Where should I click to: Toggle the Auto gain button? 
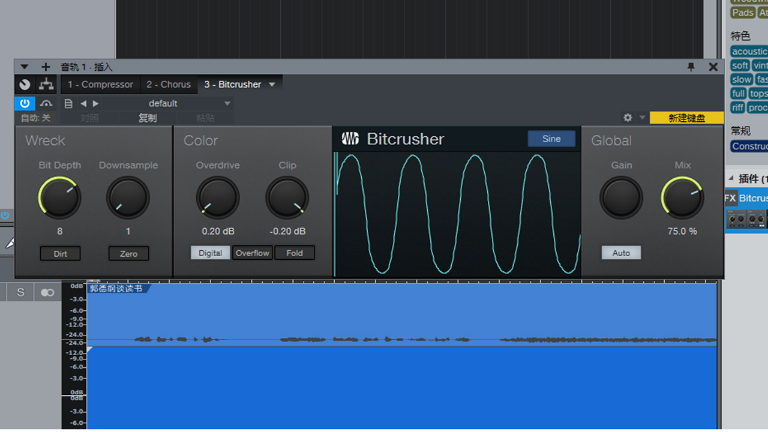tap(621, 253)
